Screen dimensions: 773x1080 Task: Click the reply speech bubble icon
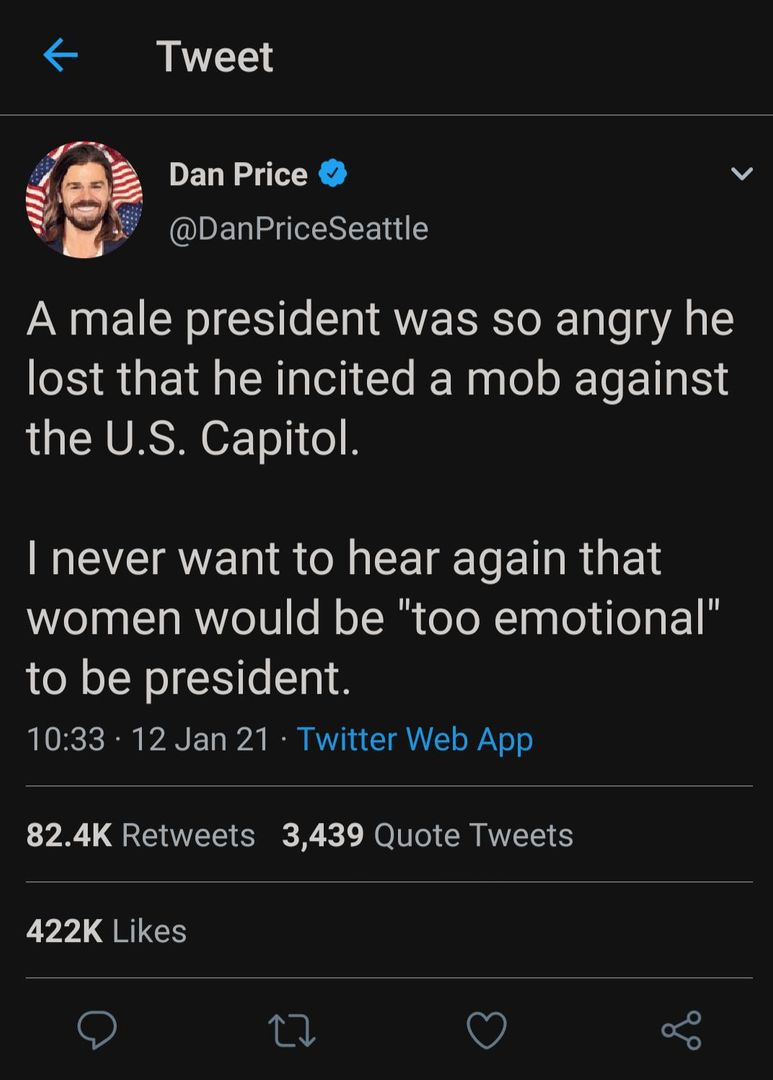point(97,1029)
